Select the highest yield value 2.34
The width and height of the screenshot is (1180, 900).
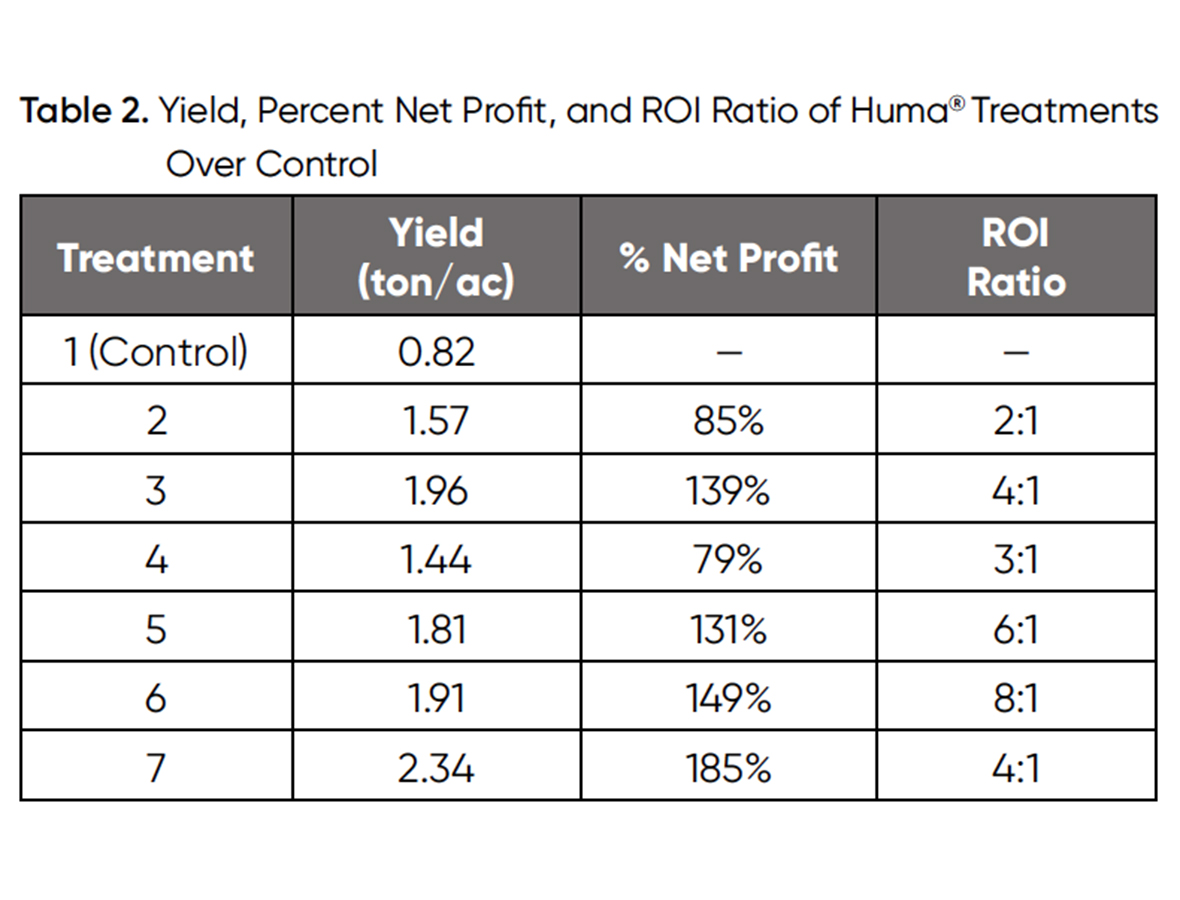(x=436, y=768)
